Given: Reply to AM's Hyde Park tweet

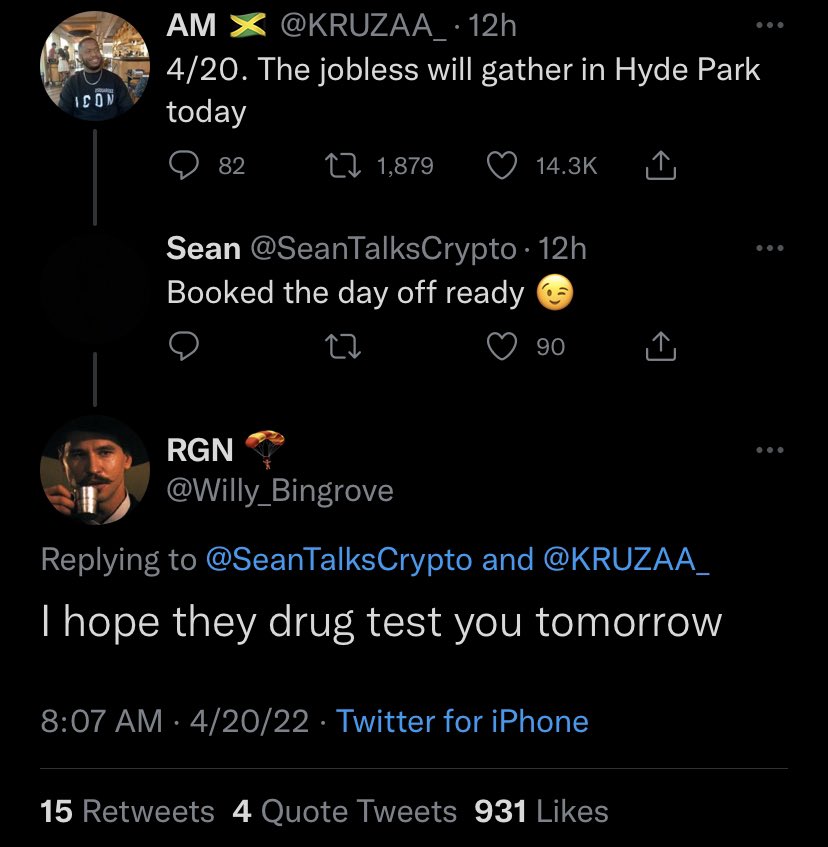Looking at the screenshot, I should tap(184, 165).
